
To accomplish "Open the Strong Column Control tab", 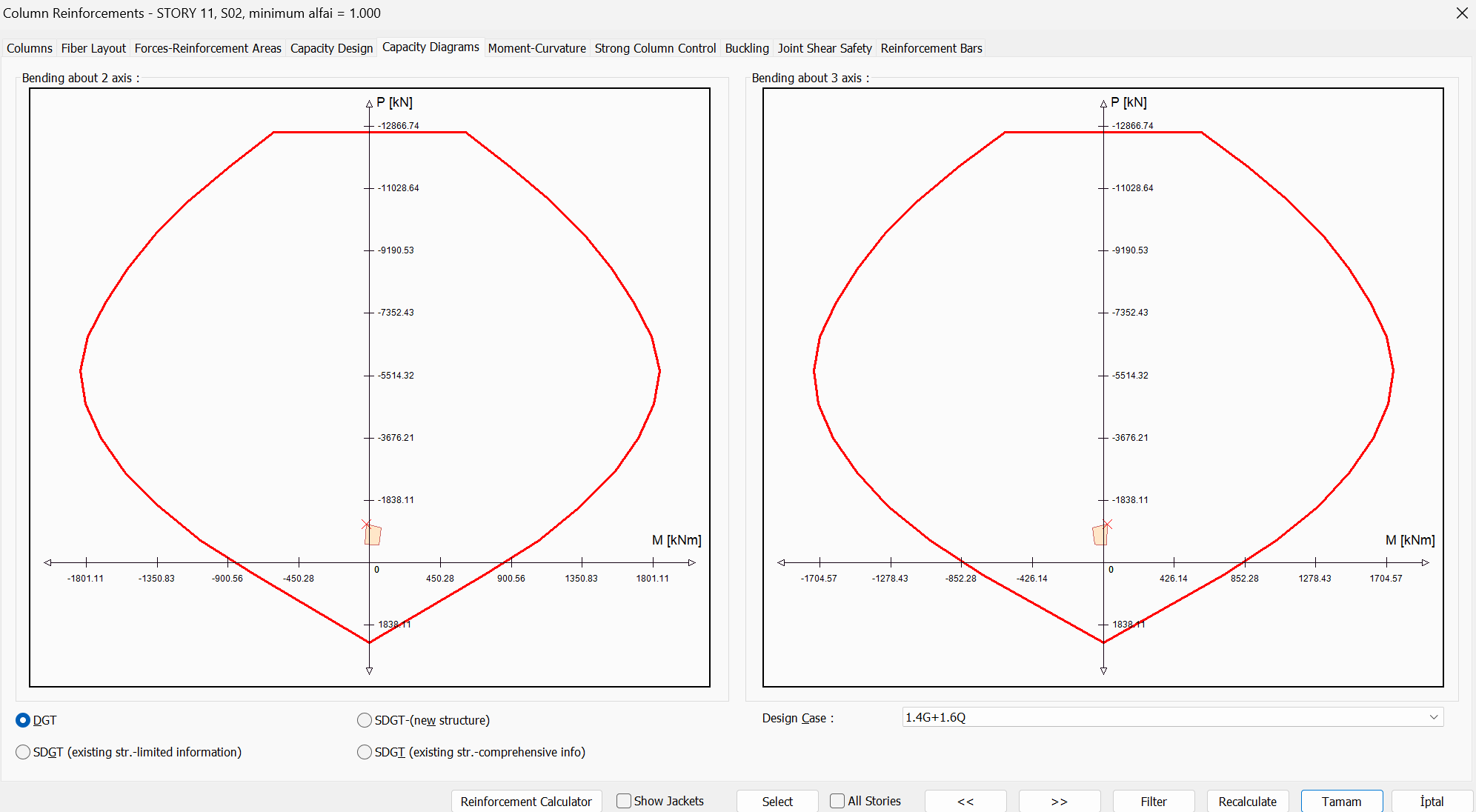I will coord(655,48).
